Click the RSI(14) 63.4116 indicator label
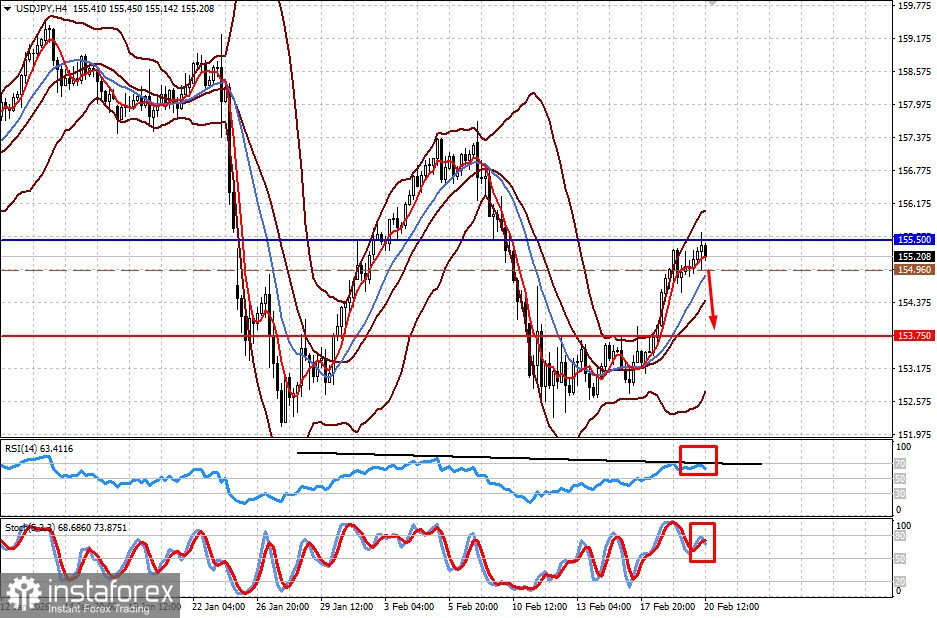This screenshot has height=618, width=937. [39, 448]
